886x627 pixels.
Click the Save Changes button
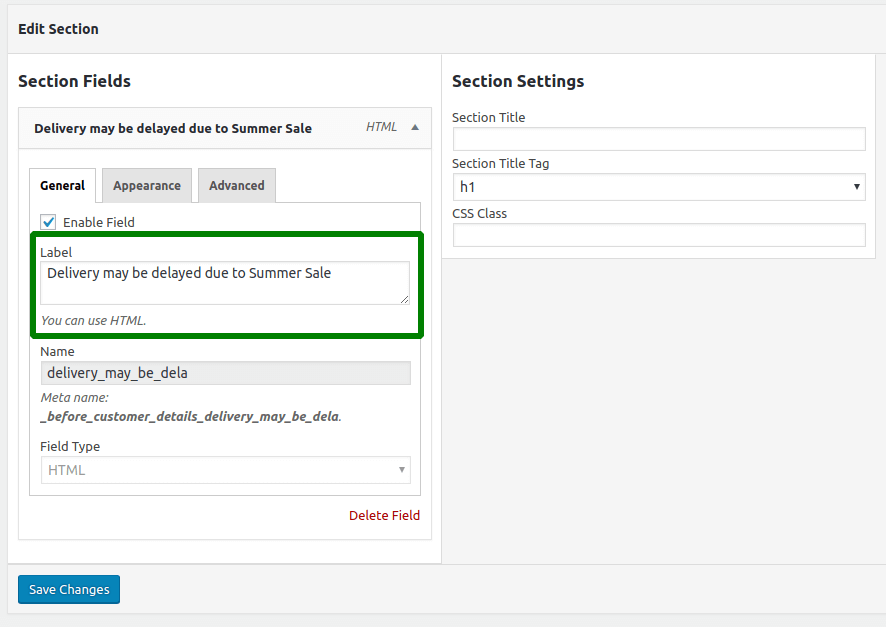[x=69, y=589]
